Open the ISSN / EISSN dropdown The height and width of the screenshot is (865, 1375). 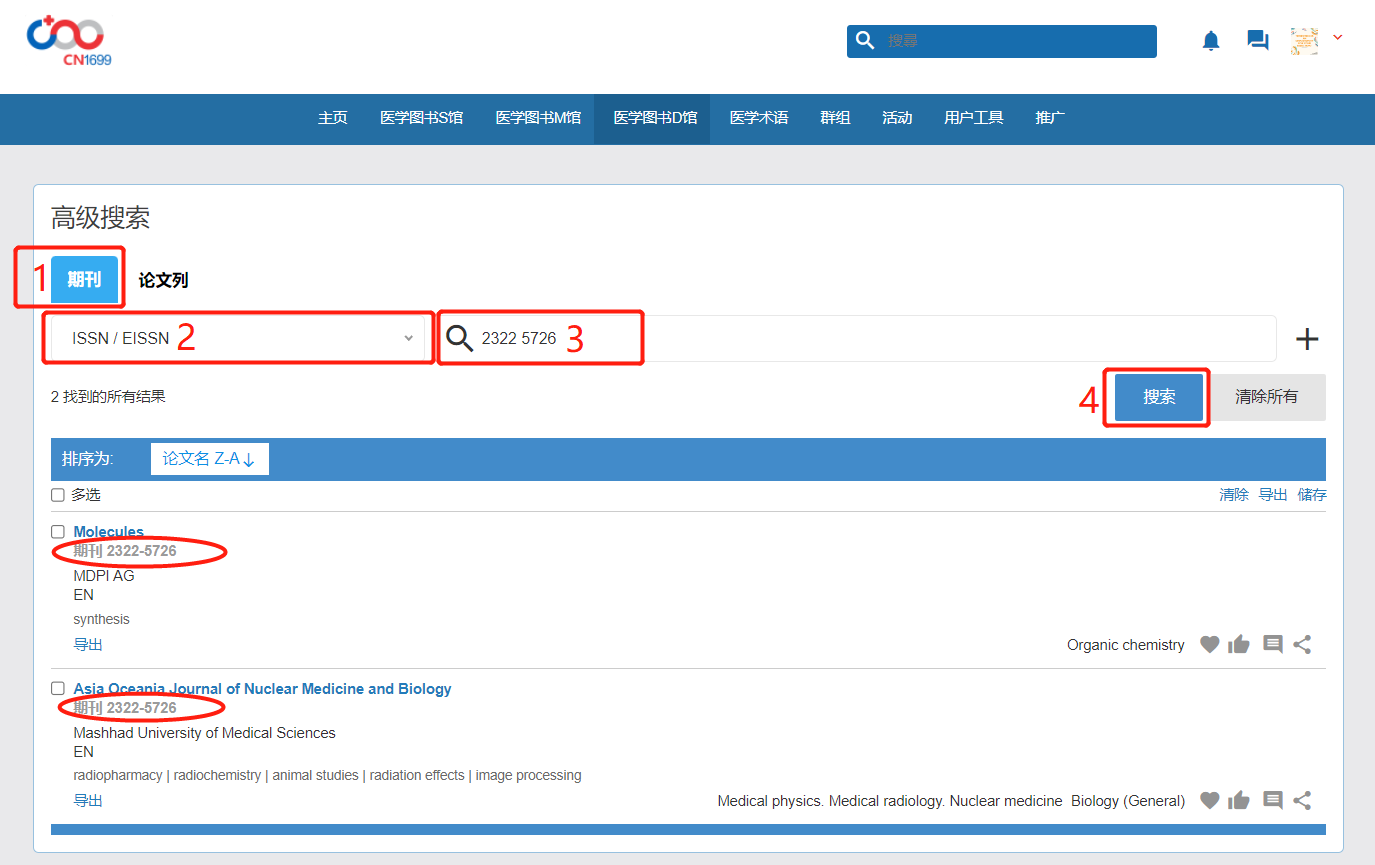[x=238, y=338]
